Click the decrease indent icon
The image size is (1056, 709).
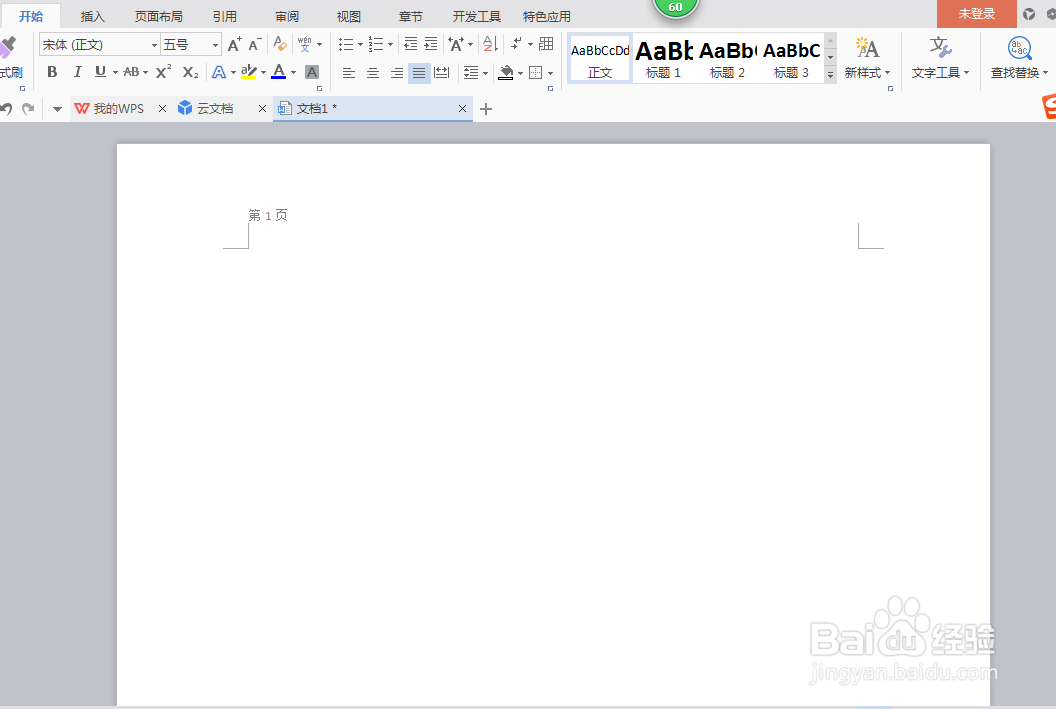[410, 44]
